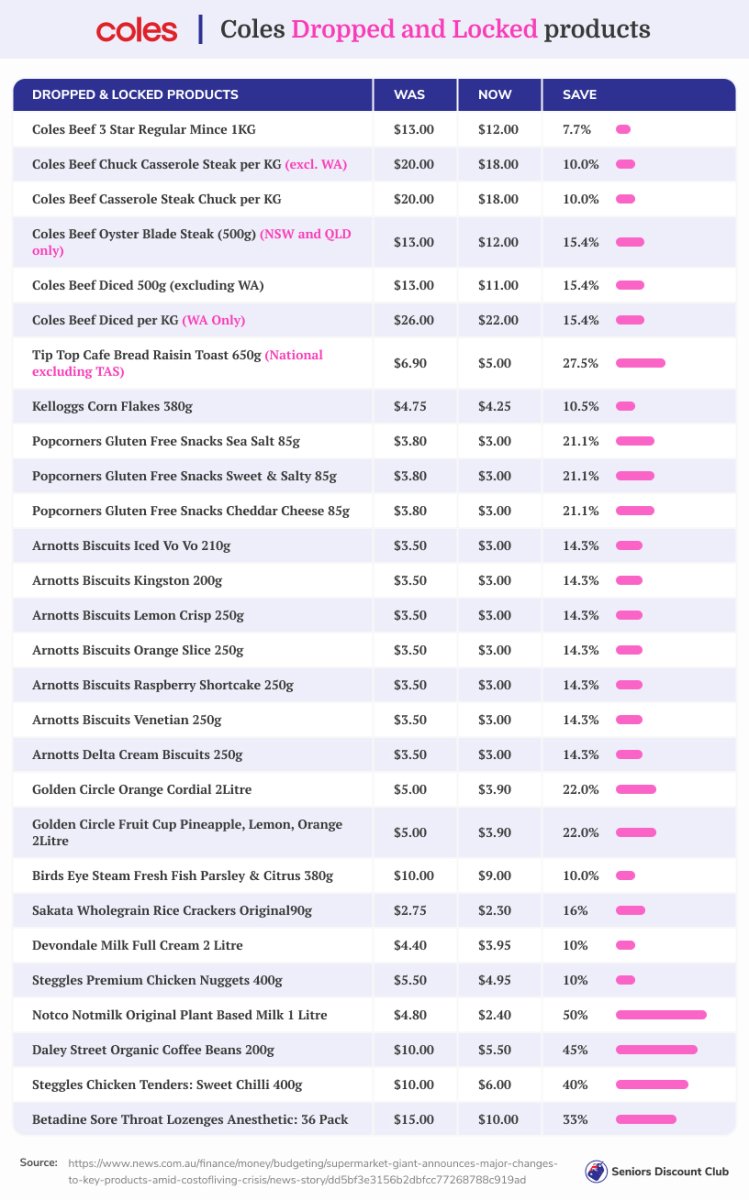Select Arnotts Biscuits Iced Vo Vo 210g

pos(131,546)
